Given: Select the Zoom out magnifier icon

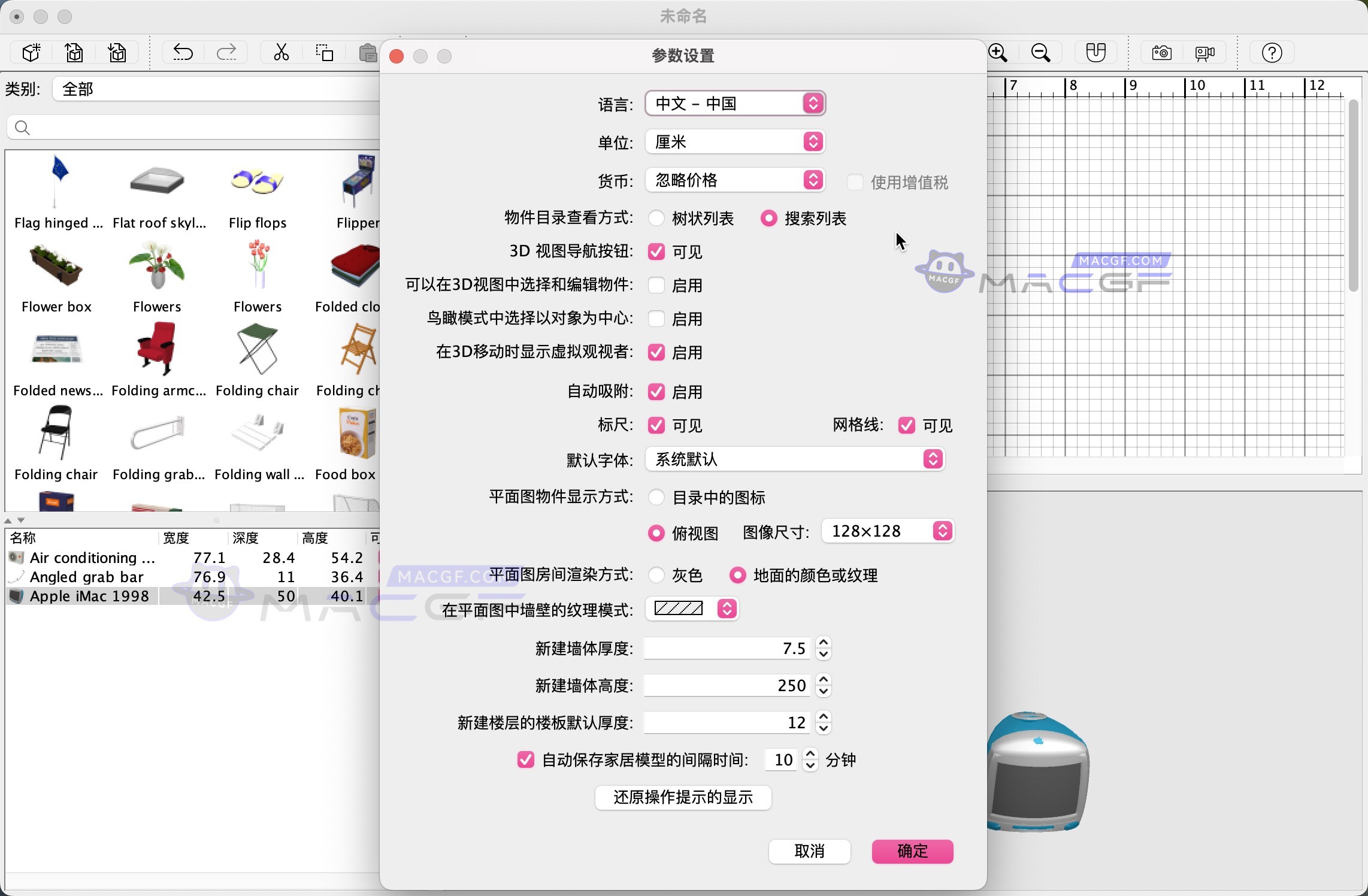Looking at the screenshot, I should 1041,53.
